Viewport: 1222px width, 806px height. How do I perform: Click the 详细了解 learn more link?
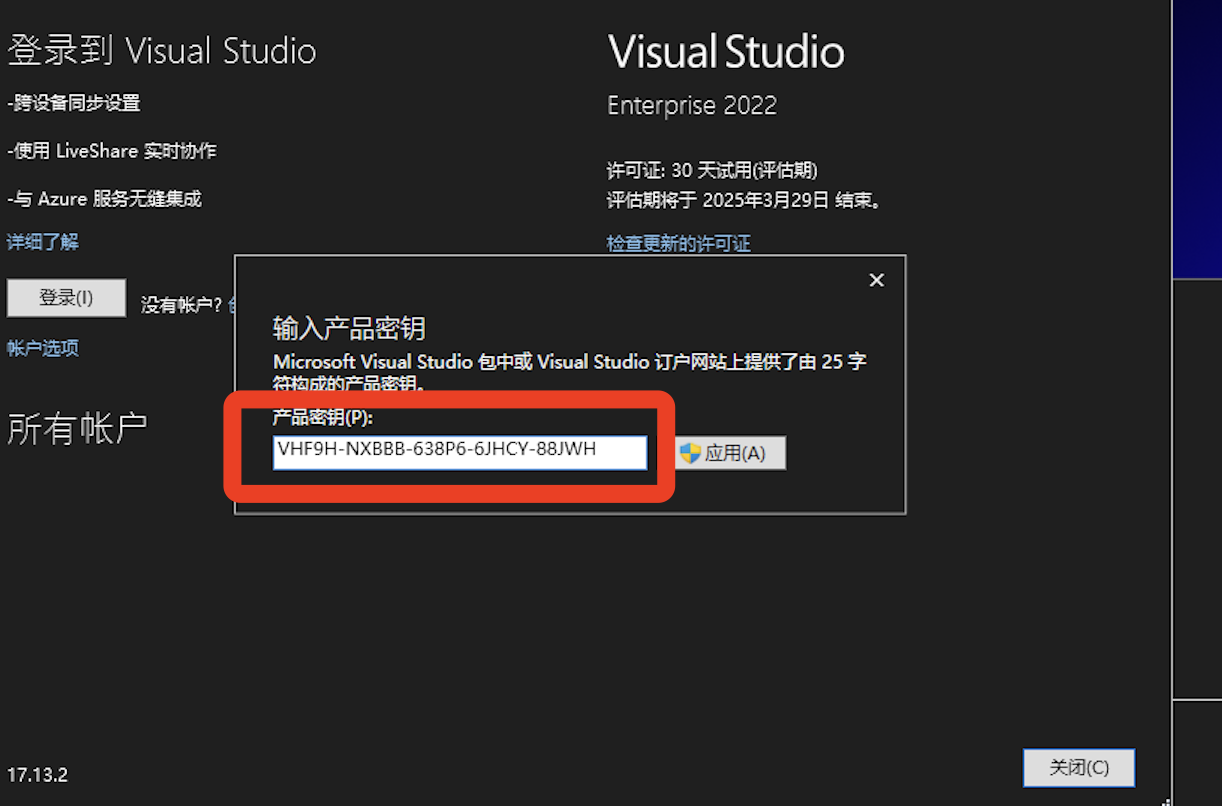pyautogui.click(x=42, y=242)
